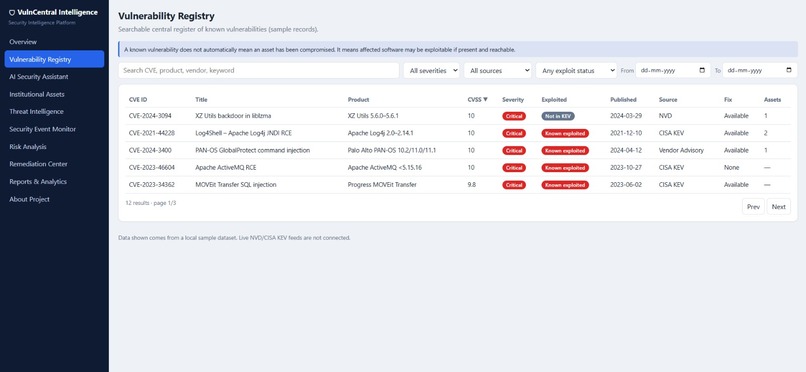Screen dimensions: 806x372
Task: Open AI Security Assistant page
Action: (x=54, y=77)
